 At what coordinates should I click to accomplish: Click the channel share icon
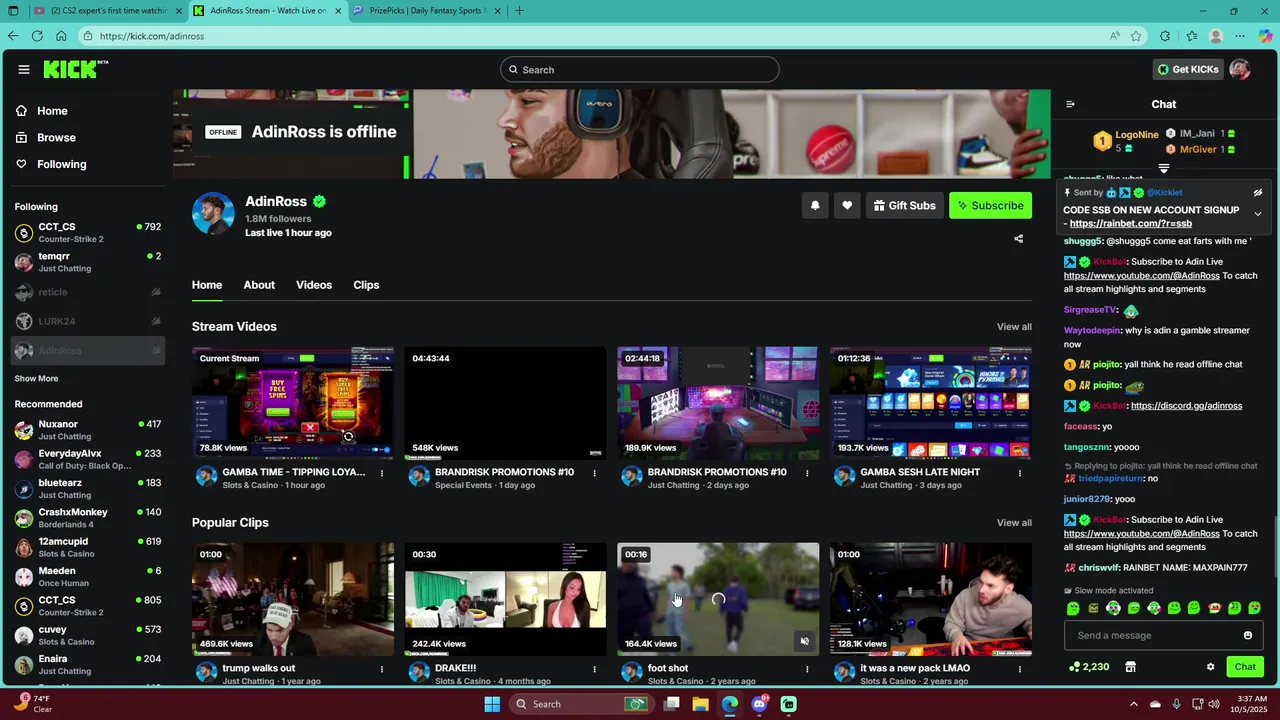pyautogui.click(x=1018, y=239)
